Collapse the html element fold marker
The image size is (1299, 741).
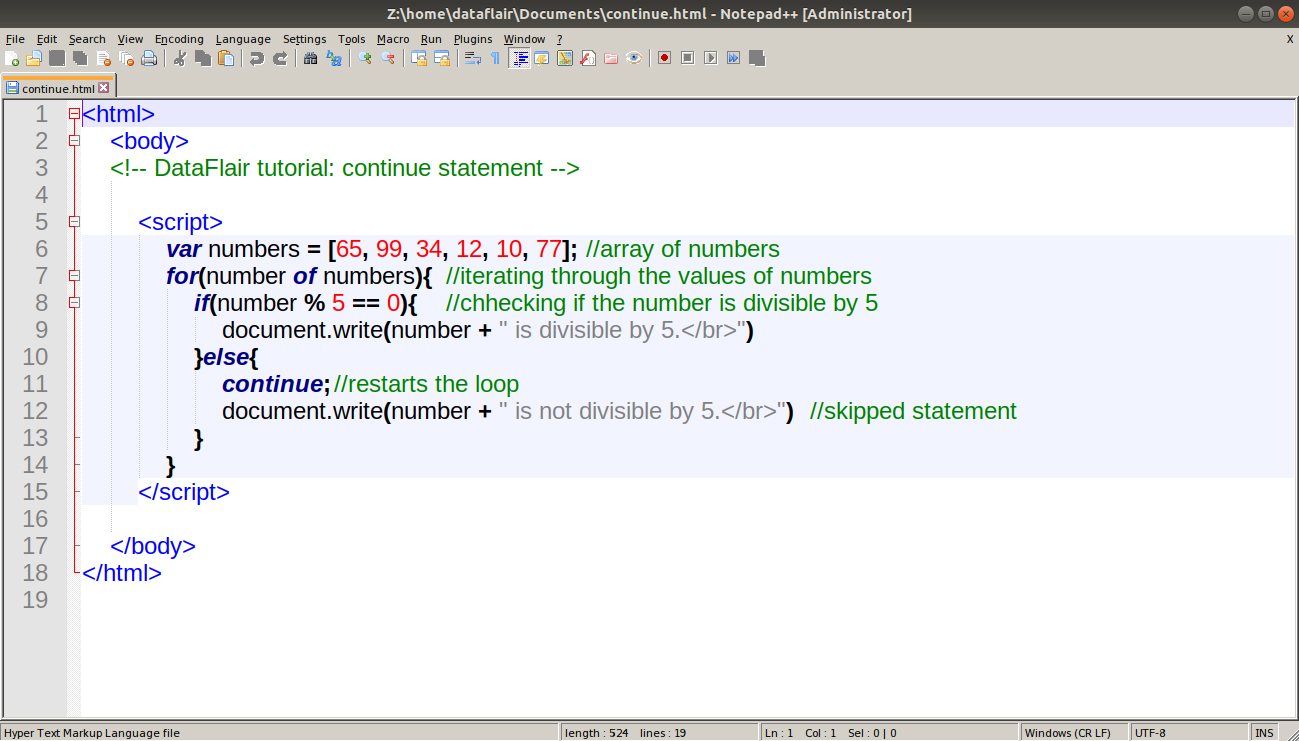[x=73, y=113]
